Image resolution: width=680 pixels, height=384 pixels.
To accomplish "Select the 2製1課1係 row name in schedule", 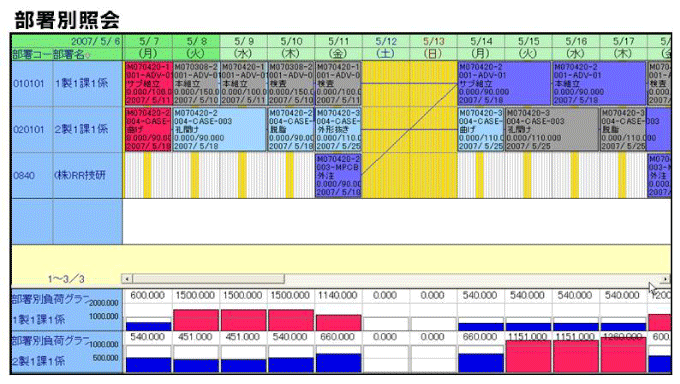I will pos(81,129).
